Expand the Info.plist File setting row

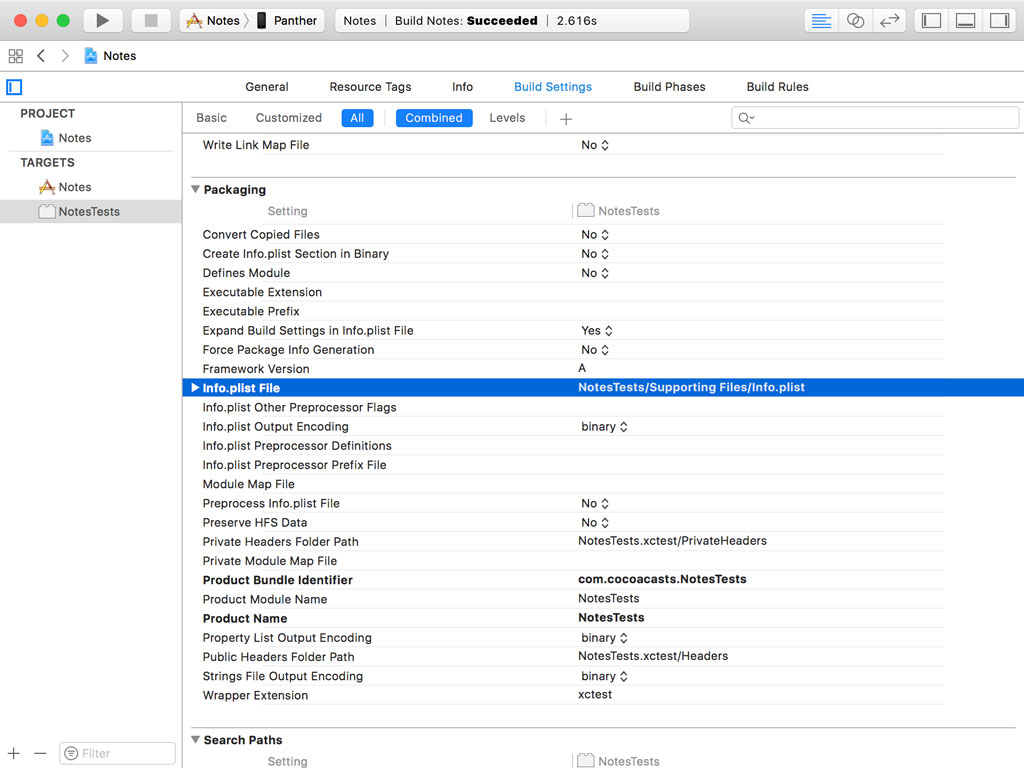(x=195, y=388)
